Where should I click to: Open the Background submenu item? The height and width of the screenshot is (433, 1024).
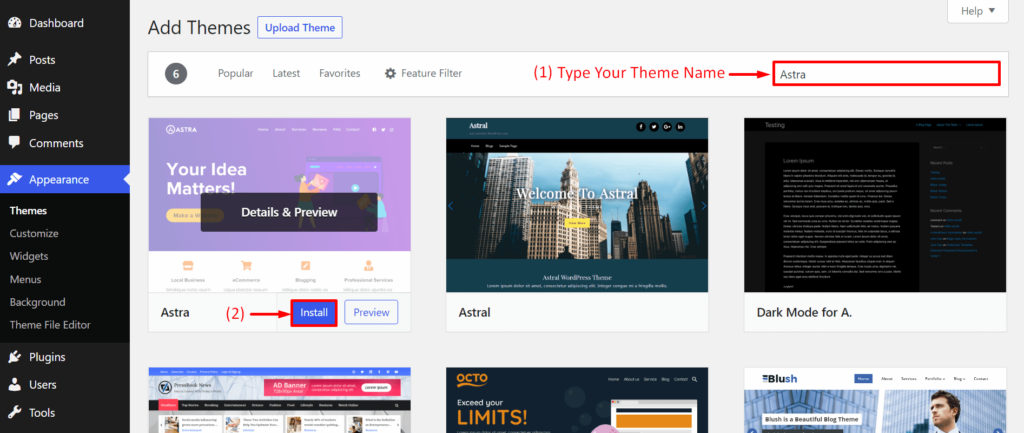pyautogui.click(x=37, y=302)
